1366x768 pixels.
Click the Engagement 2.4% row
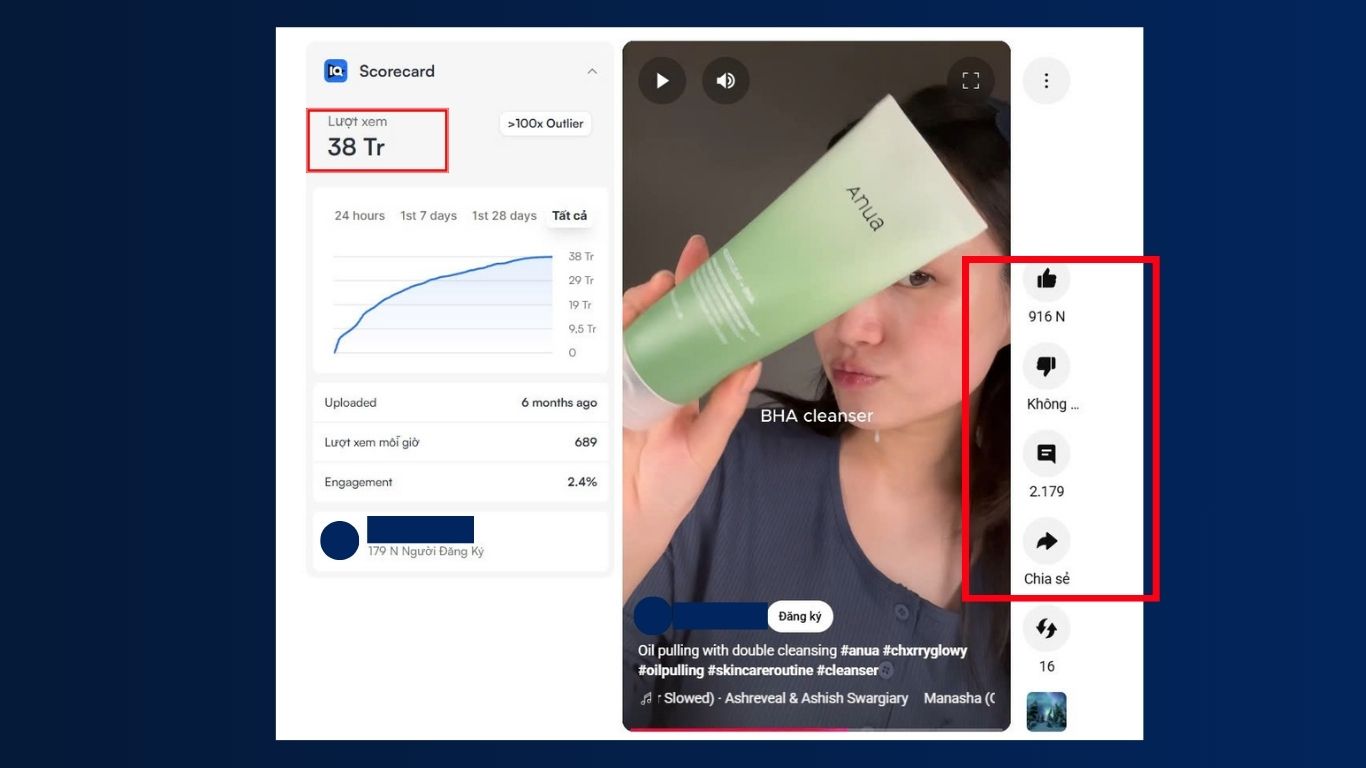[x=461, y=482]
